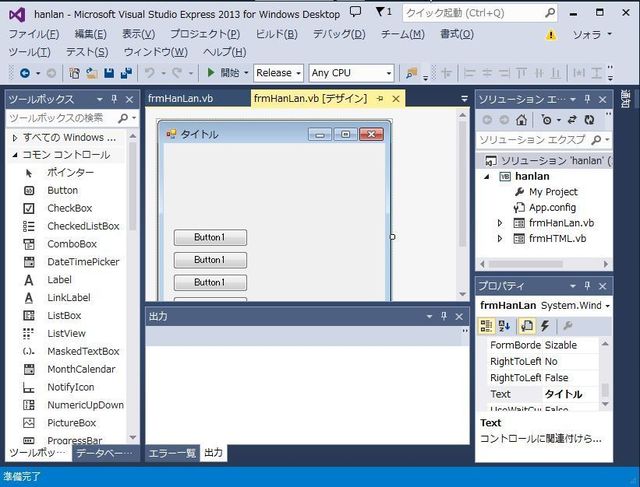
Task: Click the Save All toolbar icon
Action: click(x=126, y=73)
